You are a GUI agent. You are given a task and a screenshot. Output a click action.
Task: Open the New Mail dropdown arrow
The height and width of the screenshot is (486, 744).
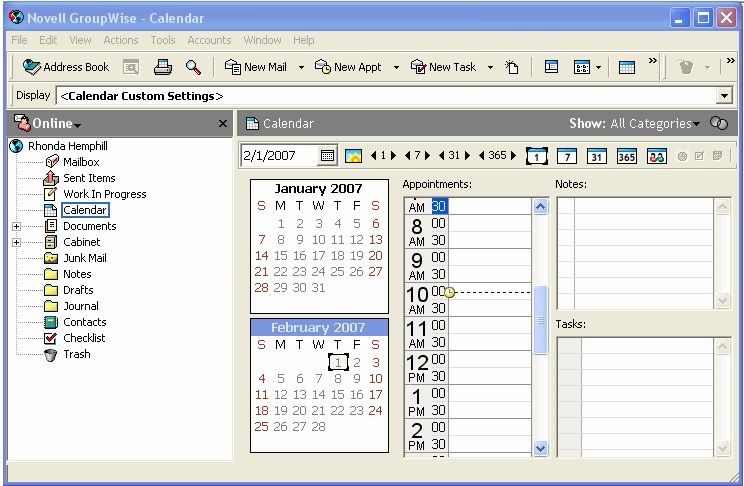point(301,67)
